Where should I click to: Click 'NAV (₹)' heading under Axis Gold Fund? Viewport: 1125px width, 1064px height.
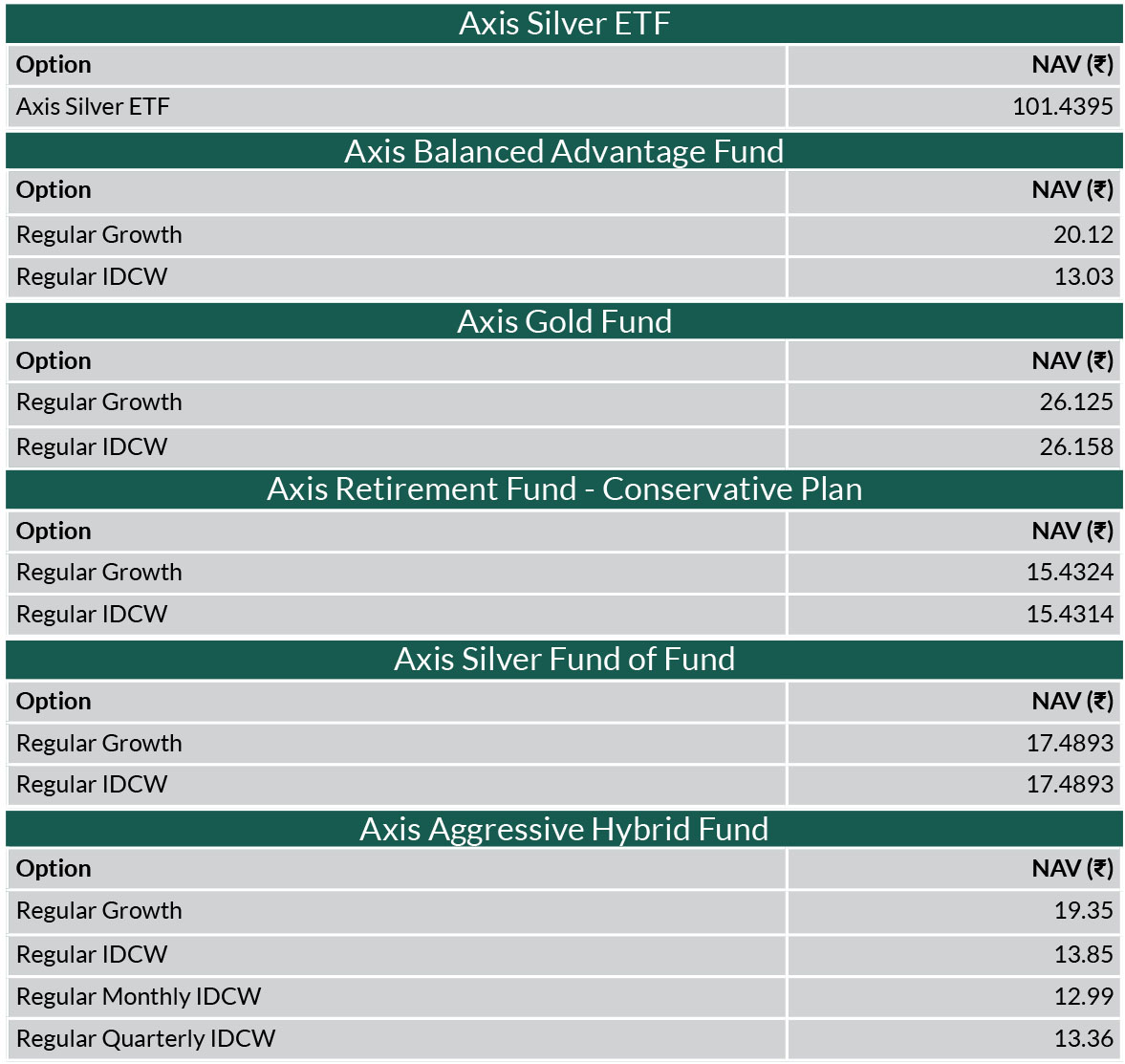tap(1072, 361)
